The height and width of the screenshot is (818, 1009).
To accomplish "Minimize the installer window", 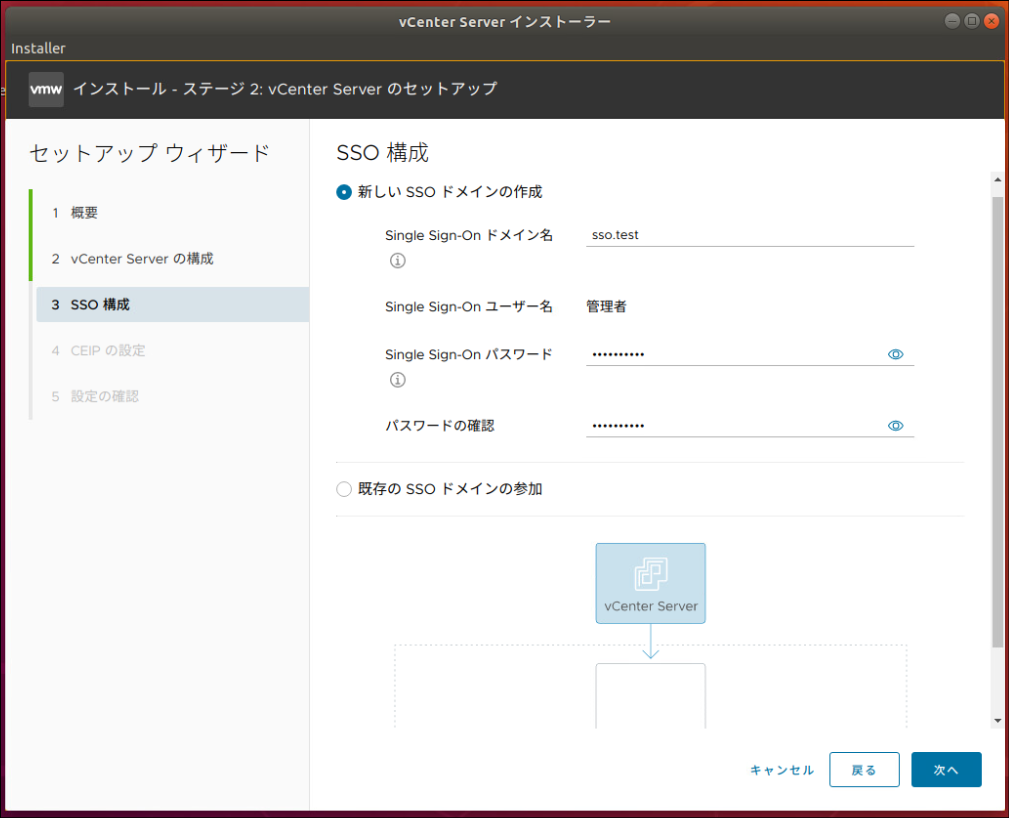I will click(952, 21).
